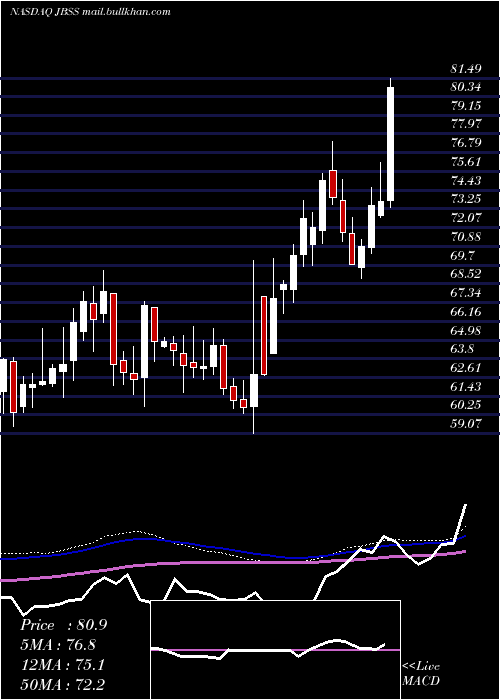The image size is (500, 700).
Task: Select the 81.49 price axis label
Action: [x=466, y=69]
